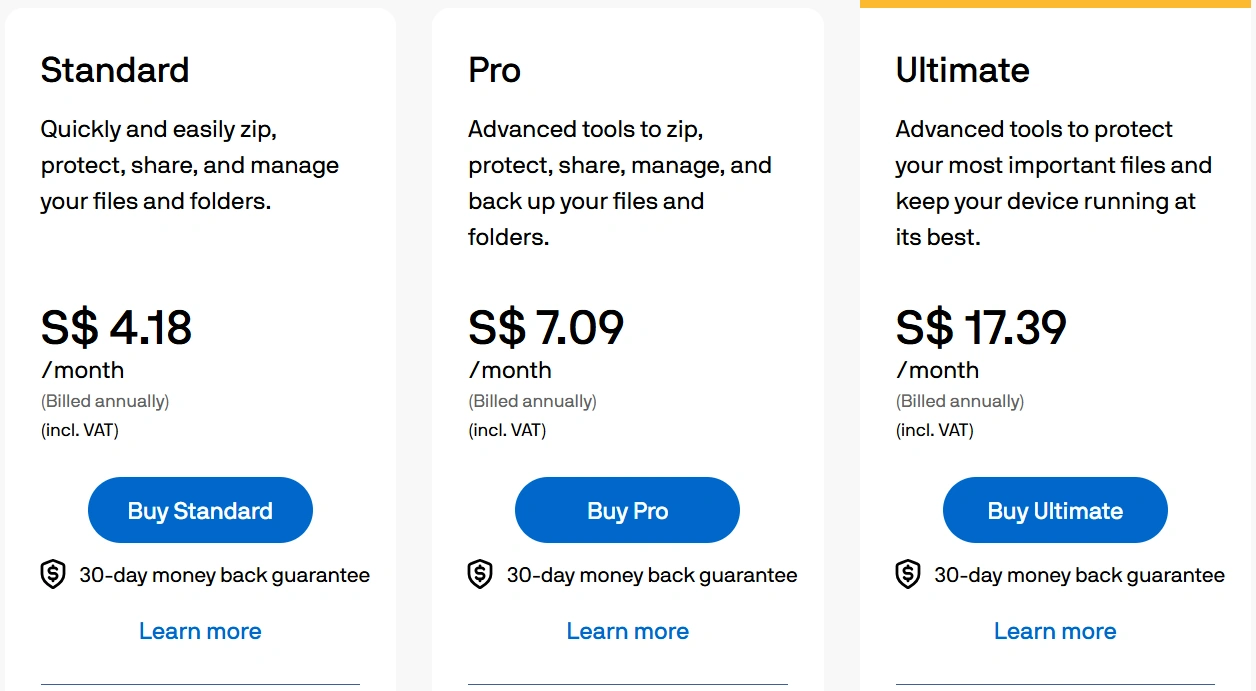Click "Billed annually" note under Pro price
Image resolution: width=1256 pixels, height=691 pixels.
pyautogui.click(x=532, y=401)
